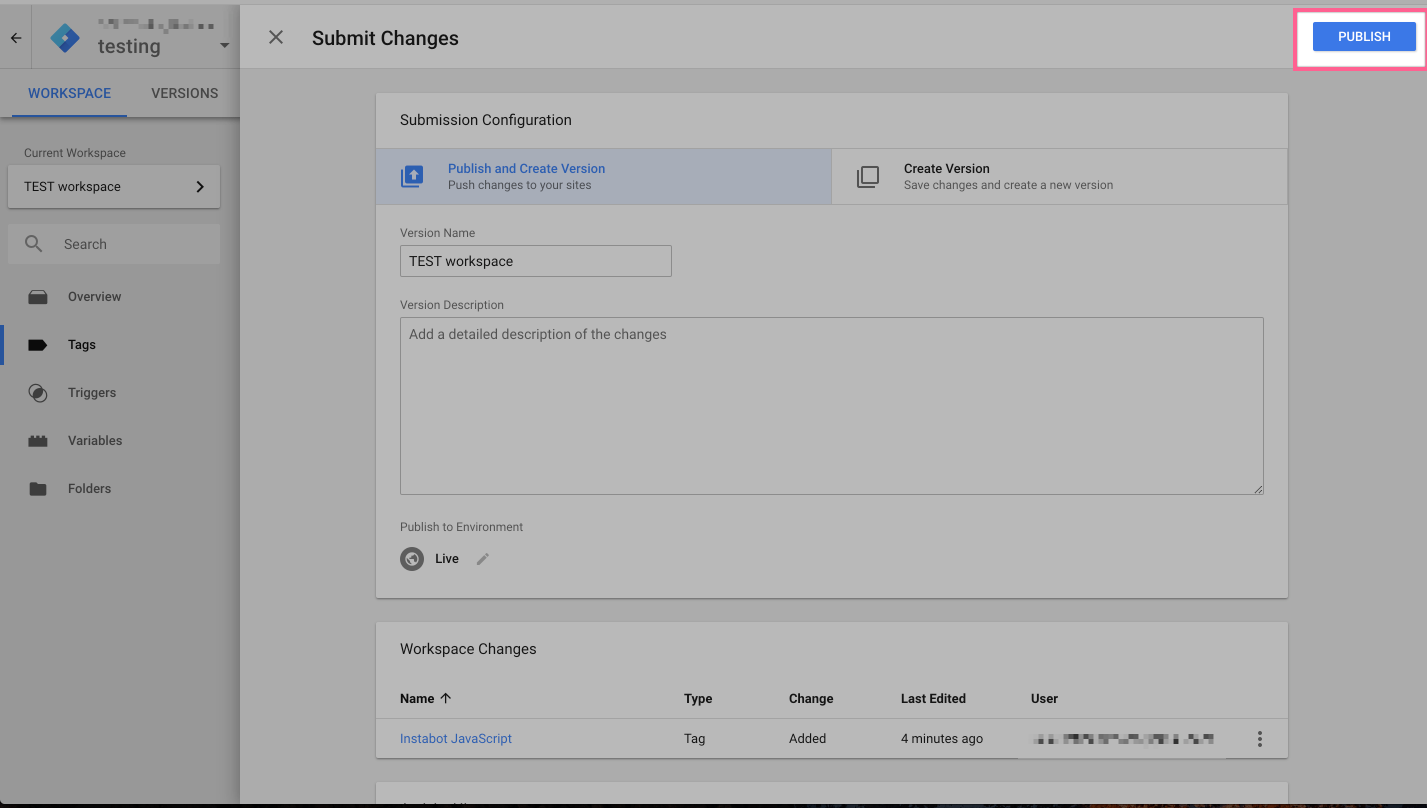Click the User column header
The height and width of the screenshot is (808, 1427).
tap(1044, 699)
